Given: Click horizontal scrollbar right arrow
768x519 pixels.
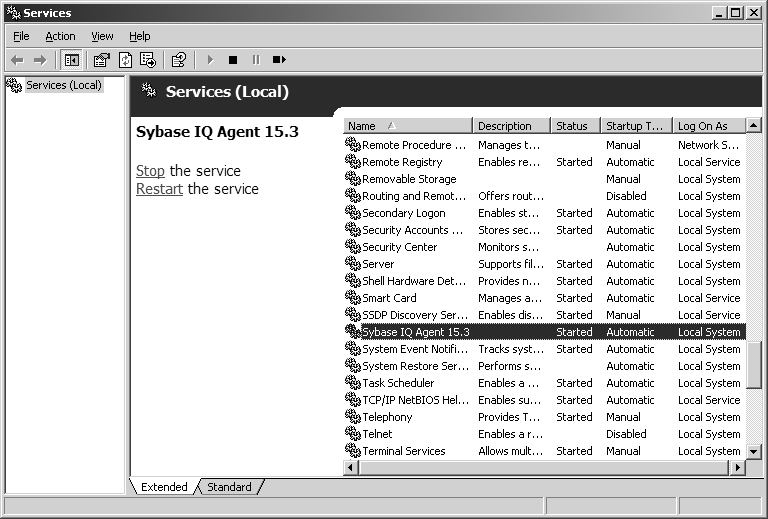Looking at the screenshot, I should [738, 468].
